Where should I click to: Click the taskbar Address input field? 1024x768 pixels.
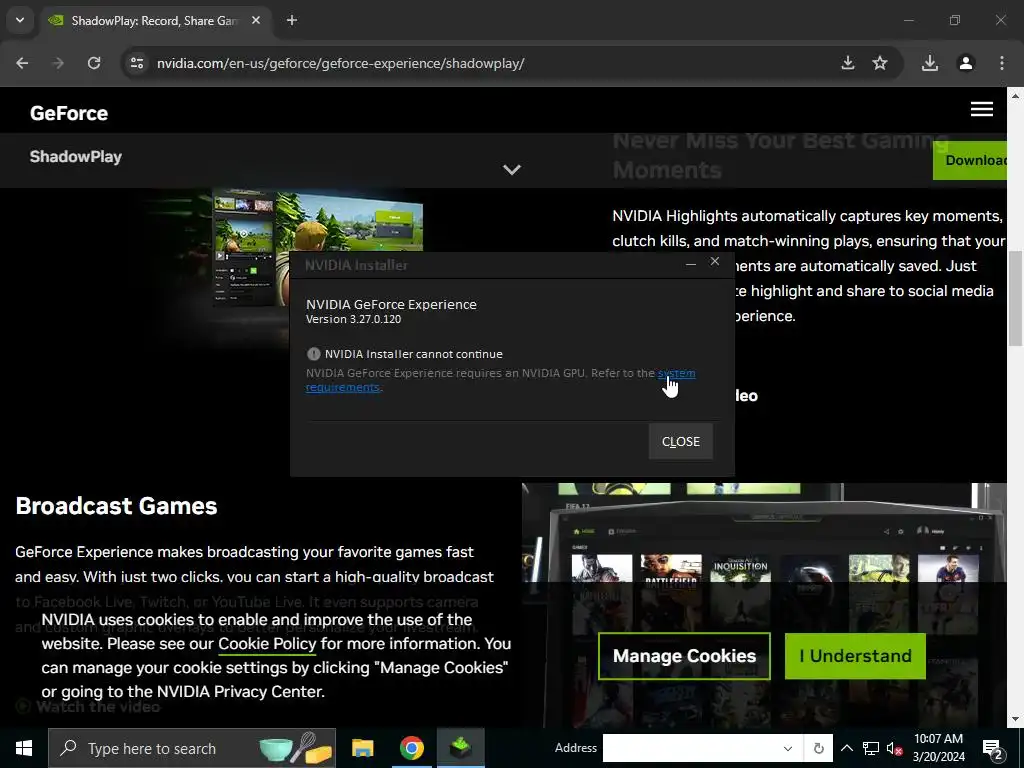[691, 748]
